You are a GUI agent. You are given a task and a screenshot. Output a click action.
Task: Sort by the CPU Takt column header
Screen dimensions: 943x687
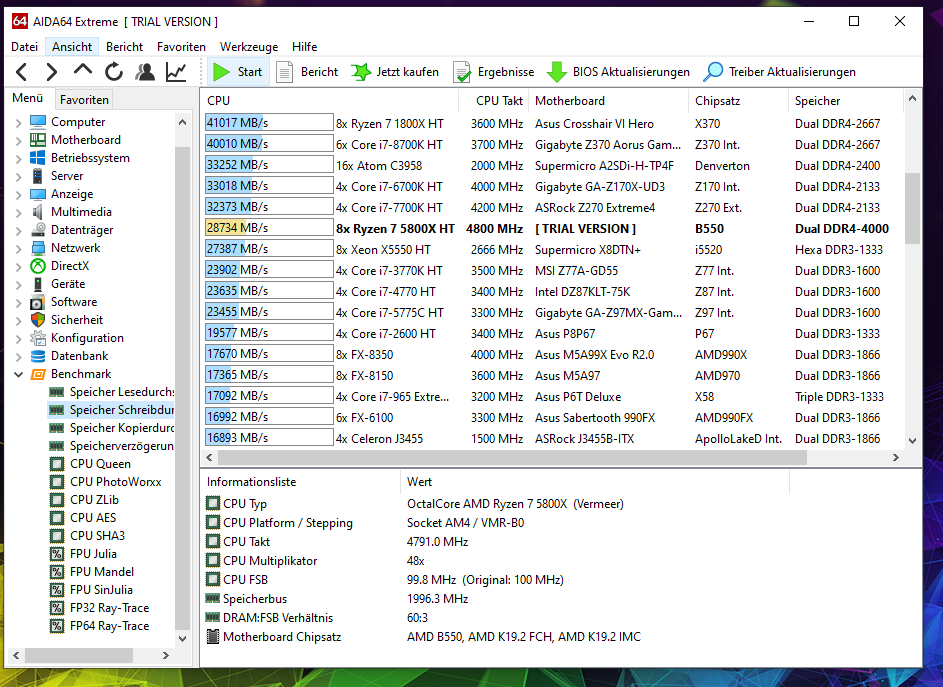[x=493, y=101]
